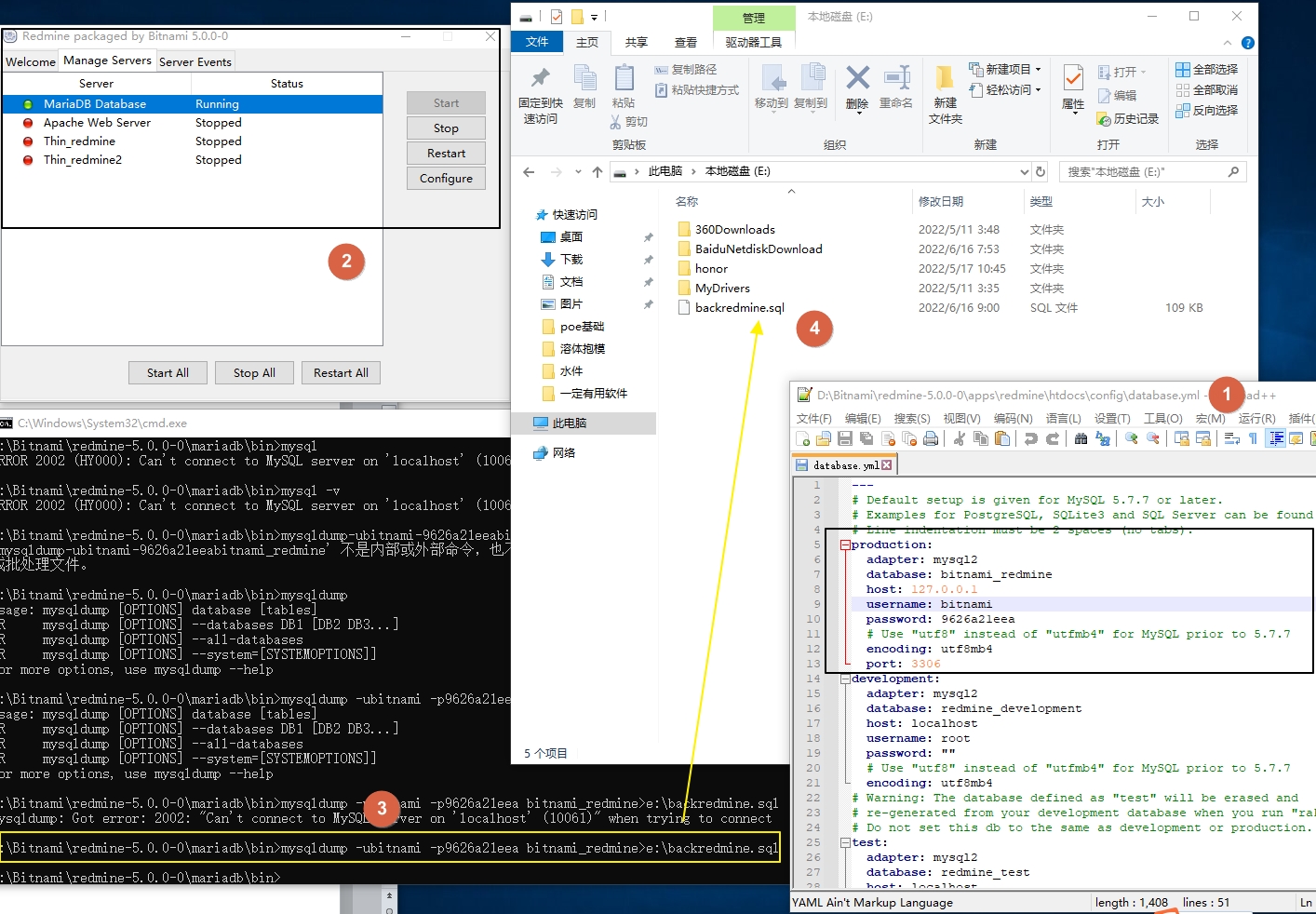Open Find binoculars icon in Notepad++
This screenshot has width=1316, height=914.
coord(1081,438)
